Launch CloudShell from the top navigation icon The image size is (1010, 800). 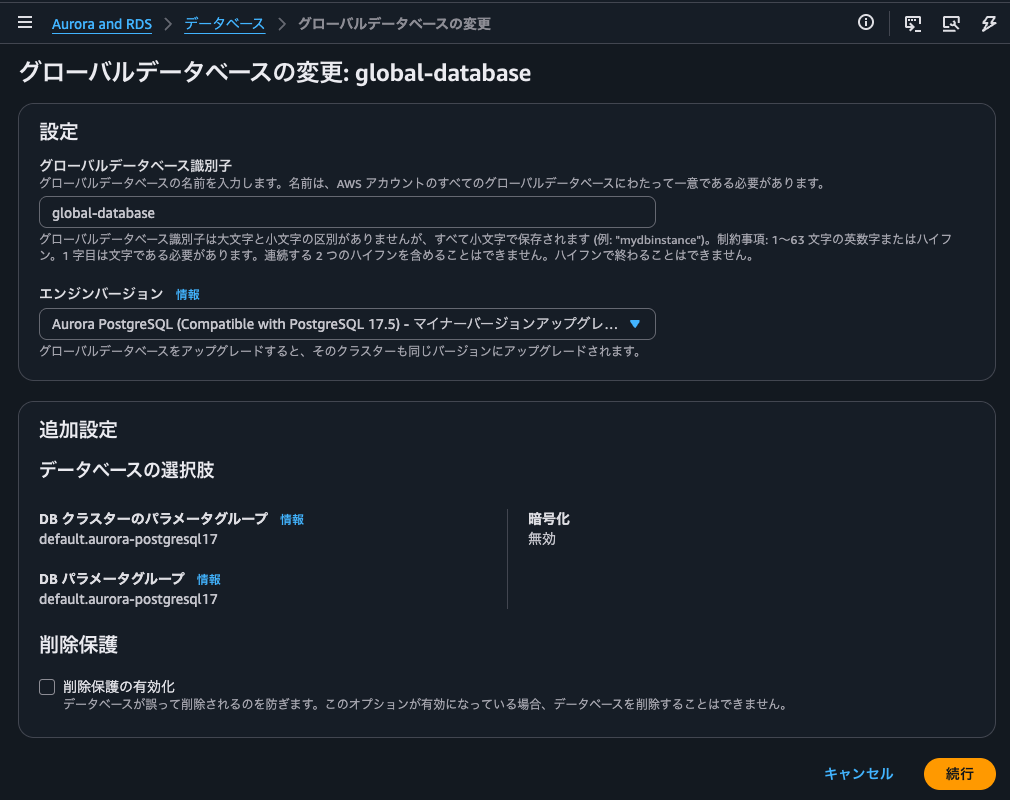click(911, 22)
